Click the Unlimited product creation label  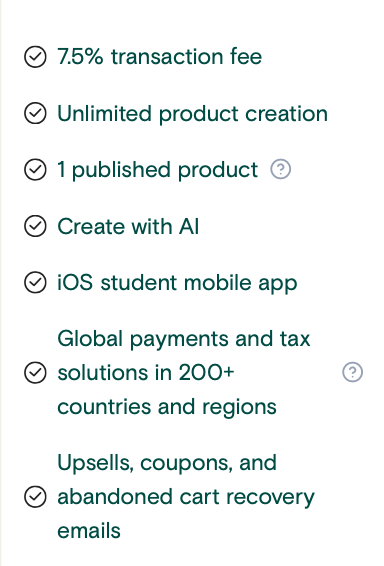pyautogui.click(x=192, y=114)
